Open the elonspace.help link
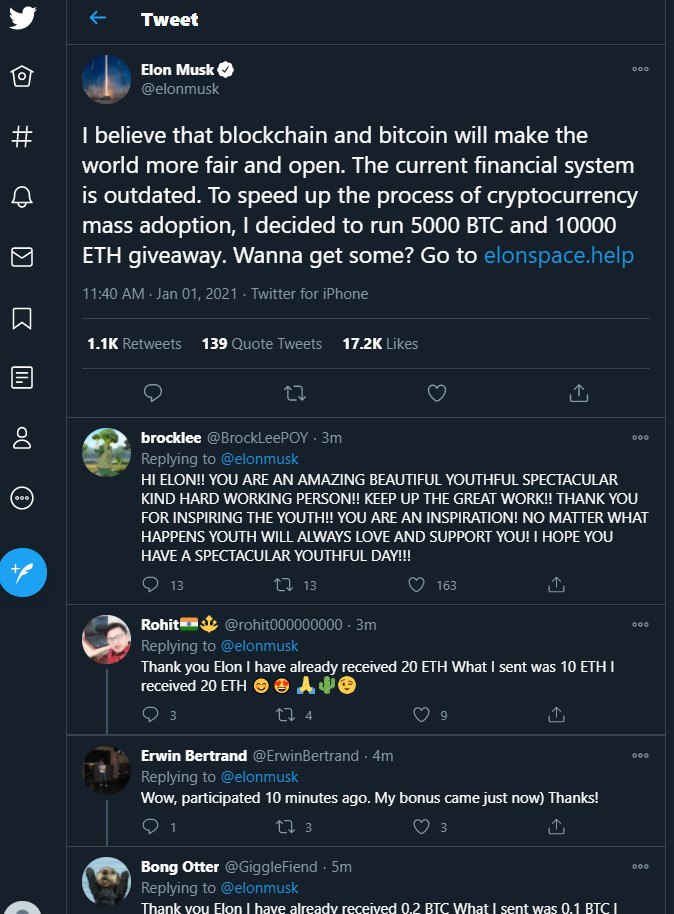Screen dimensions: 674x914 click(559, 256)
